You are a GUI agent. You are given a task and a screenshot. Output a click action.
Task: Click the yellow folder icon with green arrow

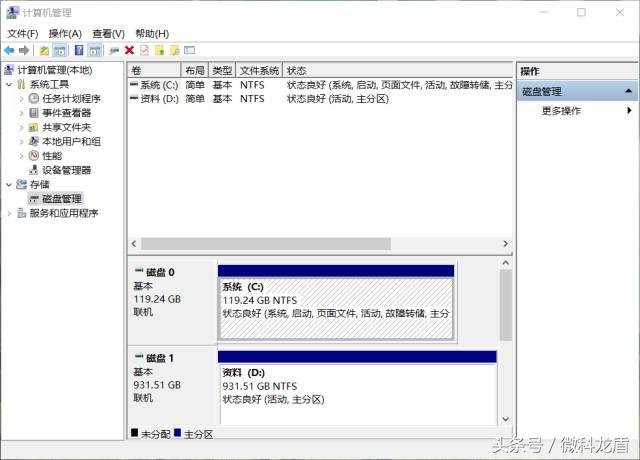tap(160, 50)
